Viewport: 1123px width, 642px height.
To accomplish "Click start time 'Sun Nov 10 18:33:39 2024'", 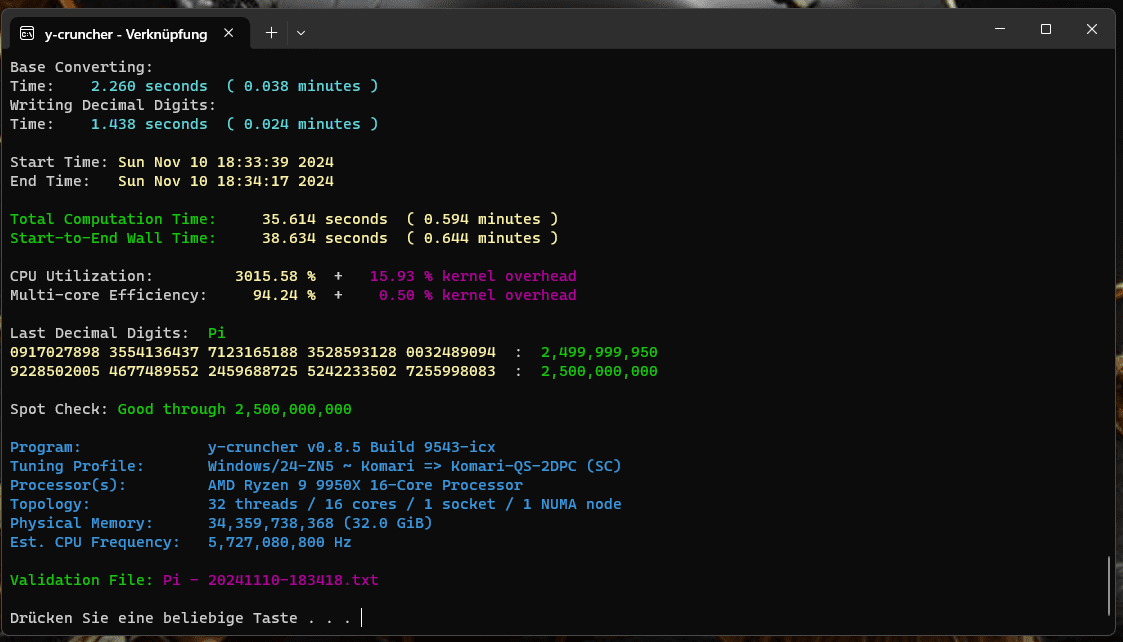I will tap(226, 162).
